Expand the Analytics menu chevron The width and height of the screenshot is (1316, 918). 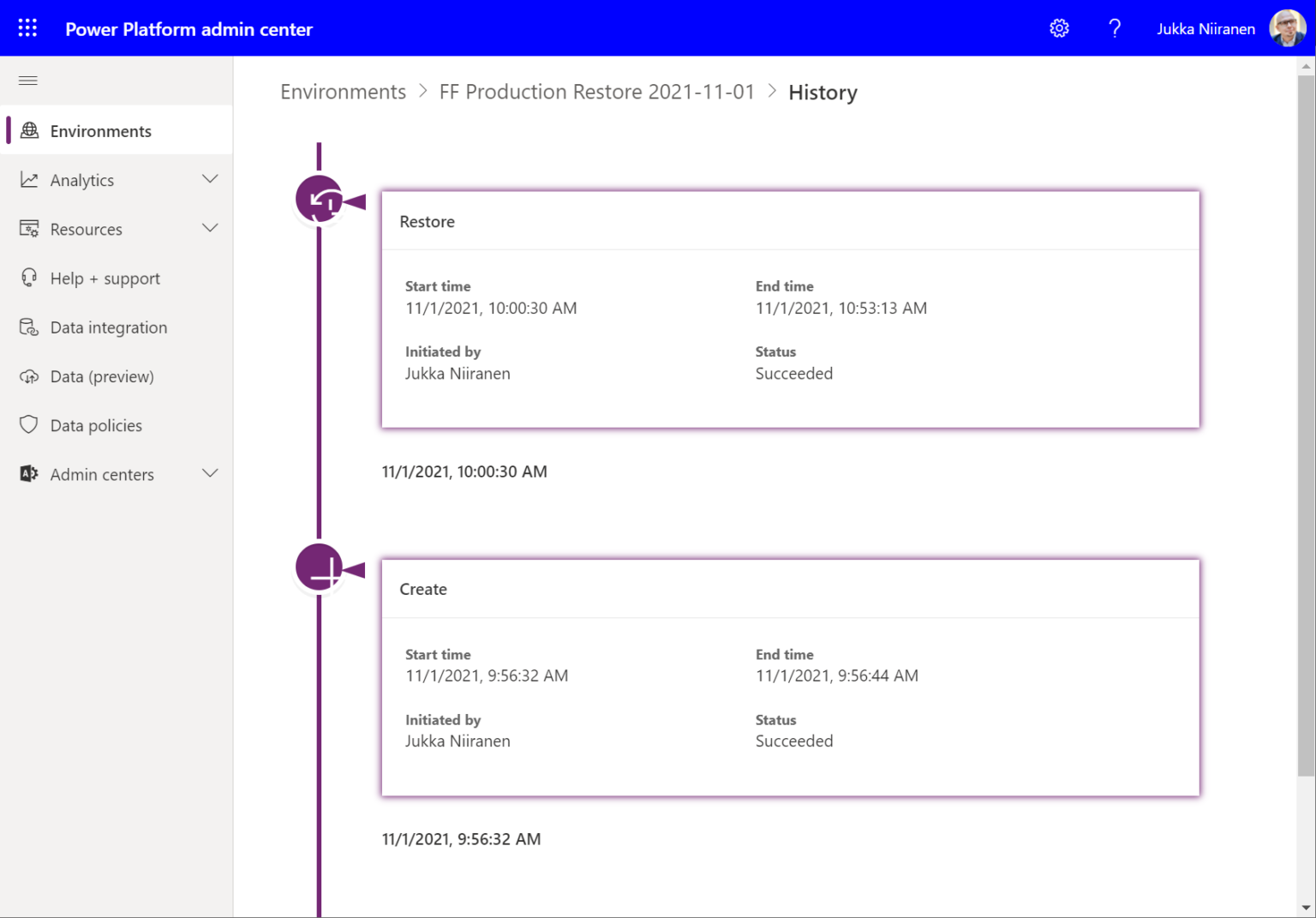pyautogui.click(x=210, y=179)
